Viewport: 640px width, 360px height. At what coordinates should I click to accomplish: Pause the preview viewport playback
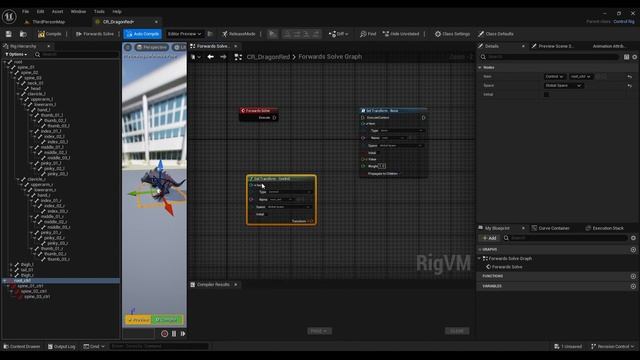point(174,333)
